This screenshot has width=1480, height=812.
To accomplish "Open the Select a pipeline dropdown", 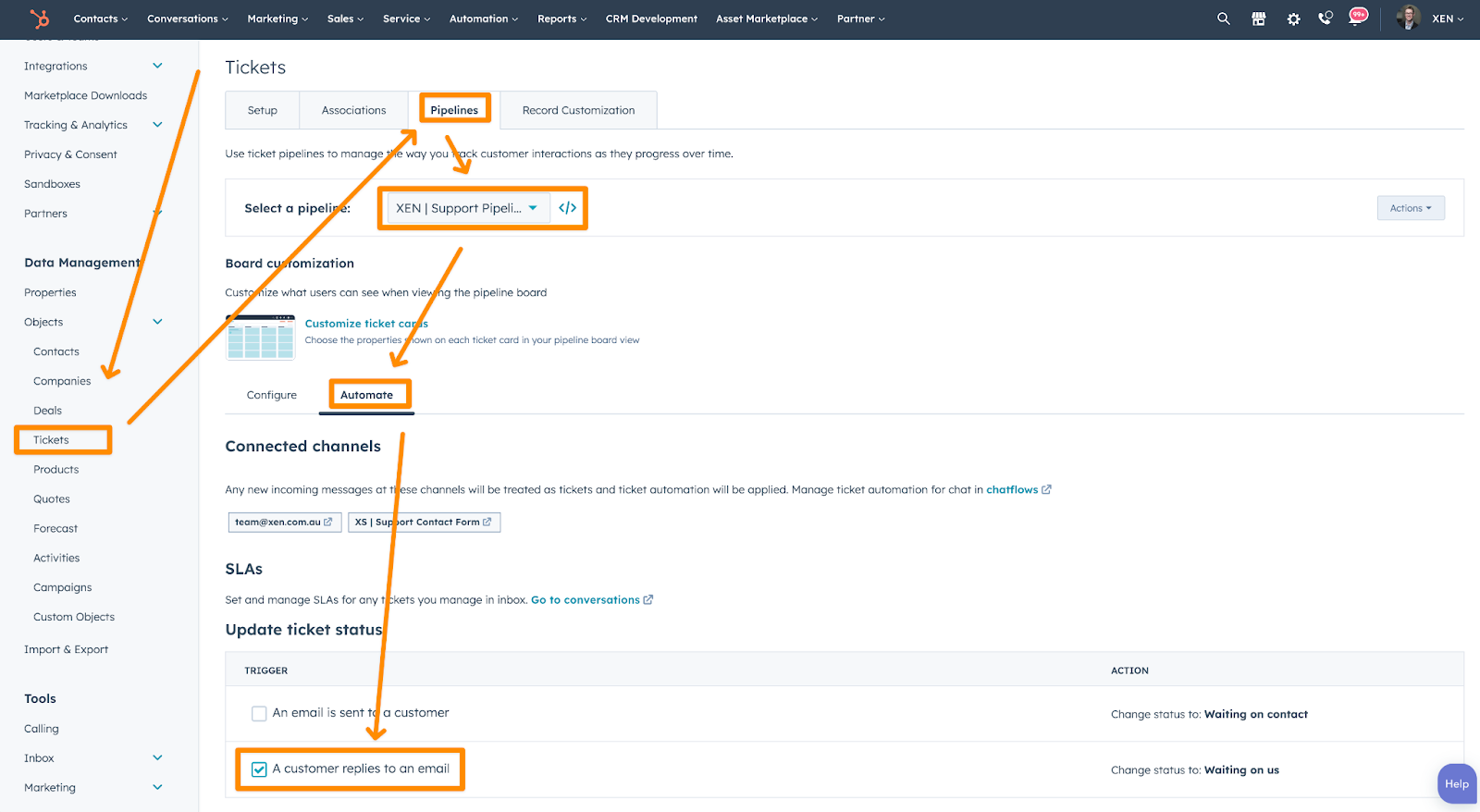I will click(x=467, y=208).
